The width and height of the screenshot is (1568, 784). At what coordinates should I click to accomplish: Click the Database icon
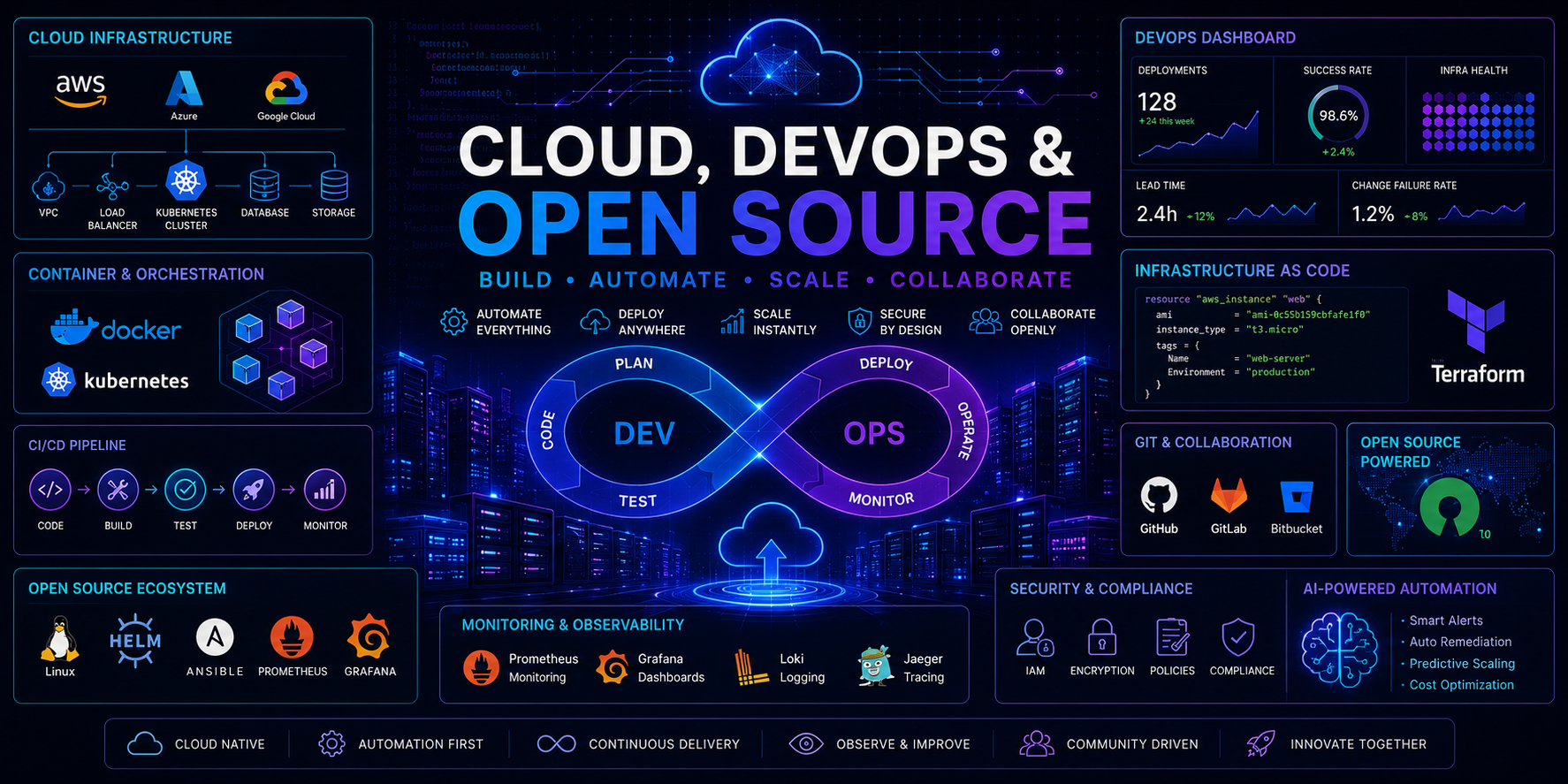(264, 186)
